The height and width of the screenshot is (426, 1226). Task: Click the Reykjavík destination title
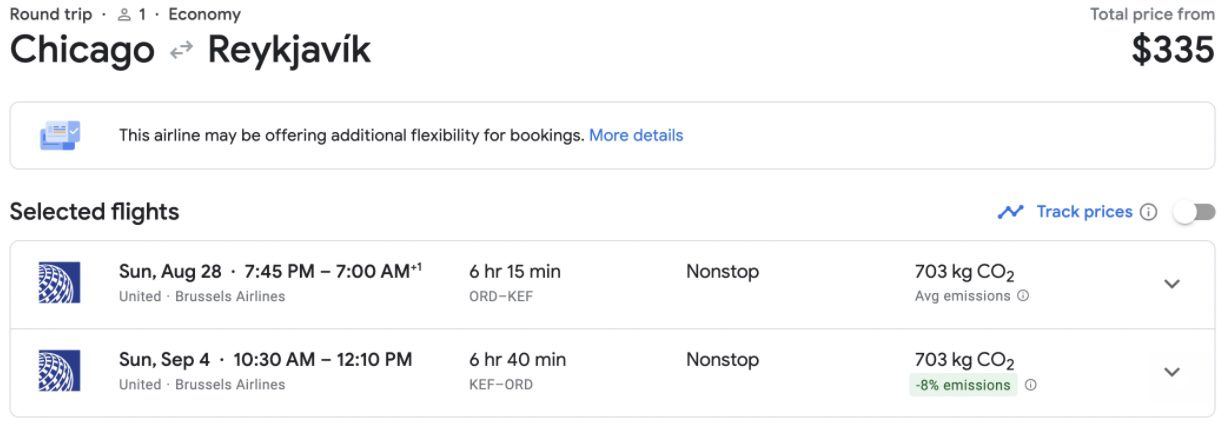coord(289,51)
